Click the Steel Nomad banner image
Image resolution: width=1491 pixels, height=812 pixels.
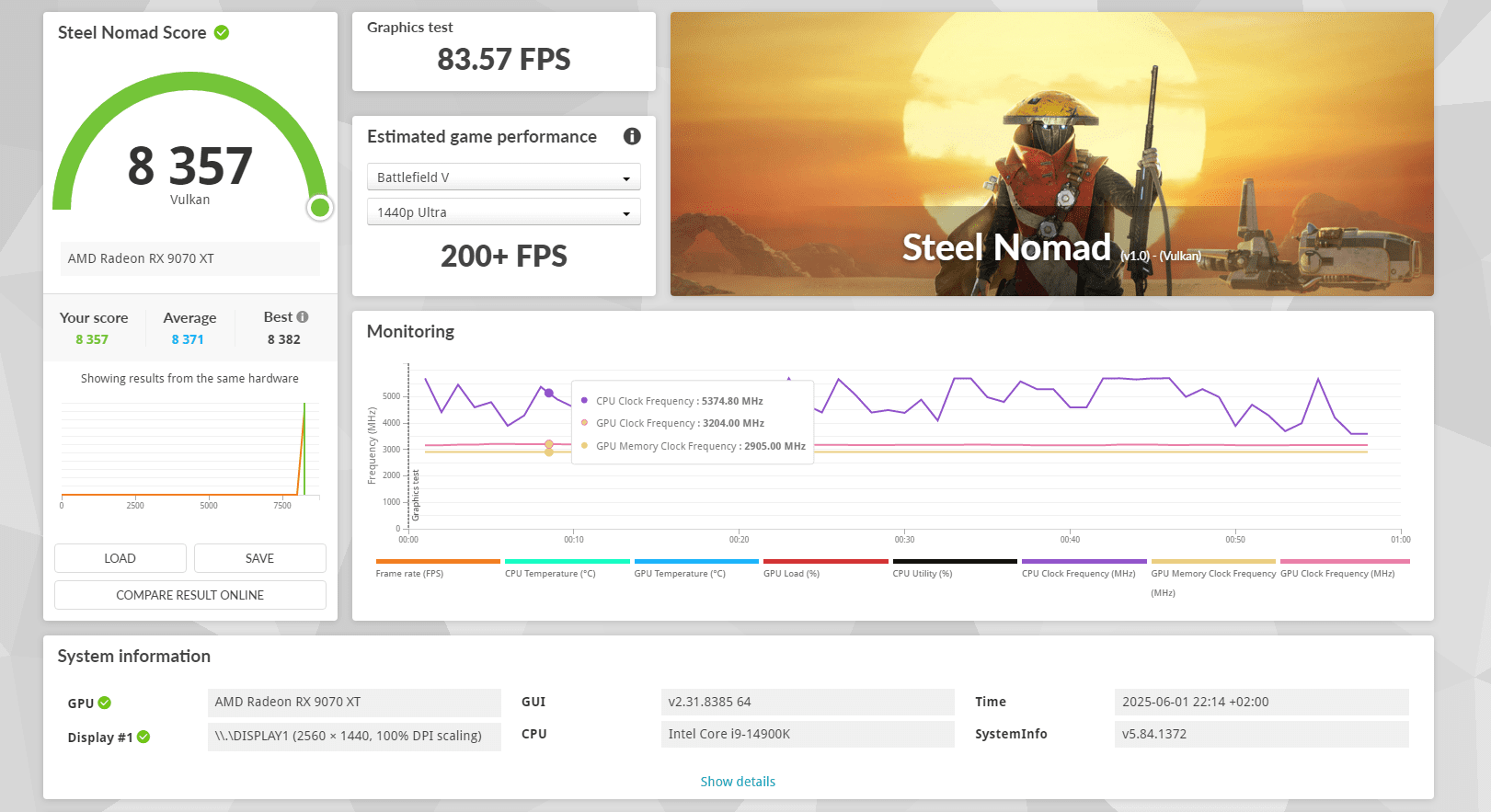[x=1052, y=154]
